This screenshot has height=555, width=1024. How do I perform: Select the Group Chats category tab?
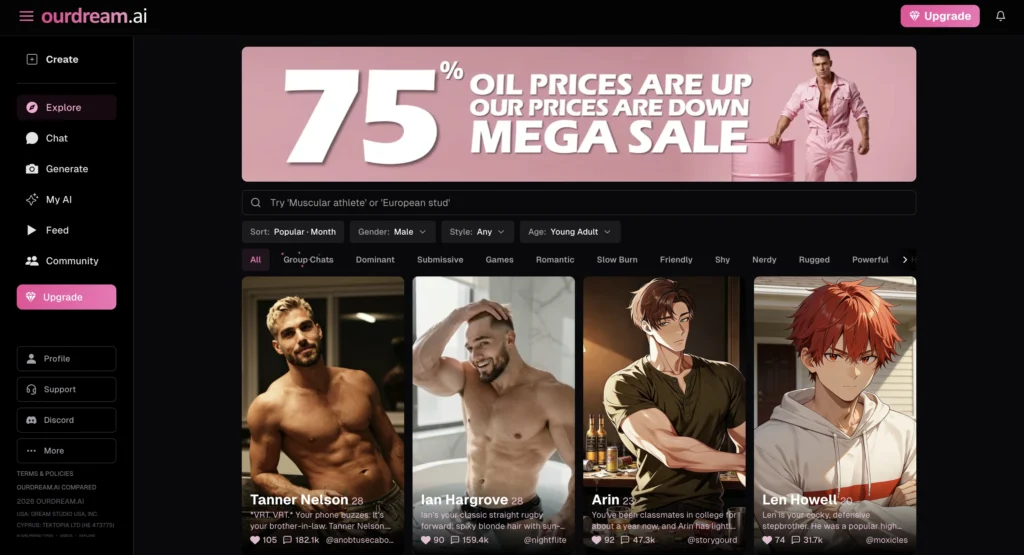click(308, 259)
